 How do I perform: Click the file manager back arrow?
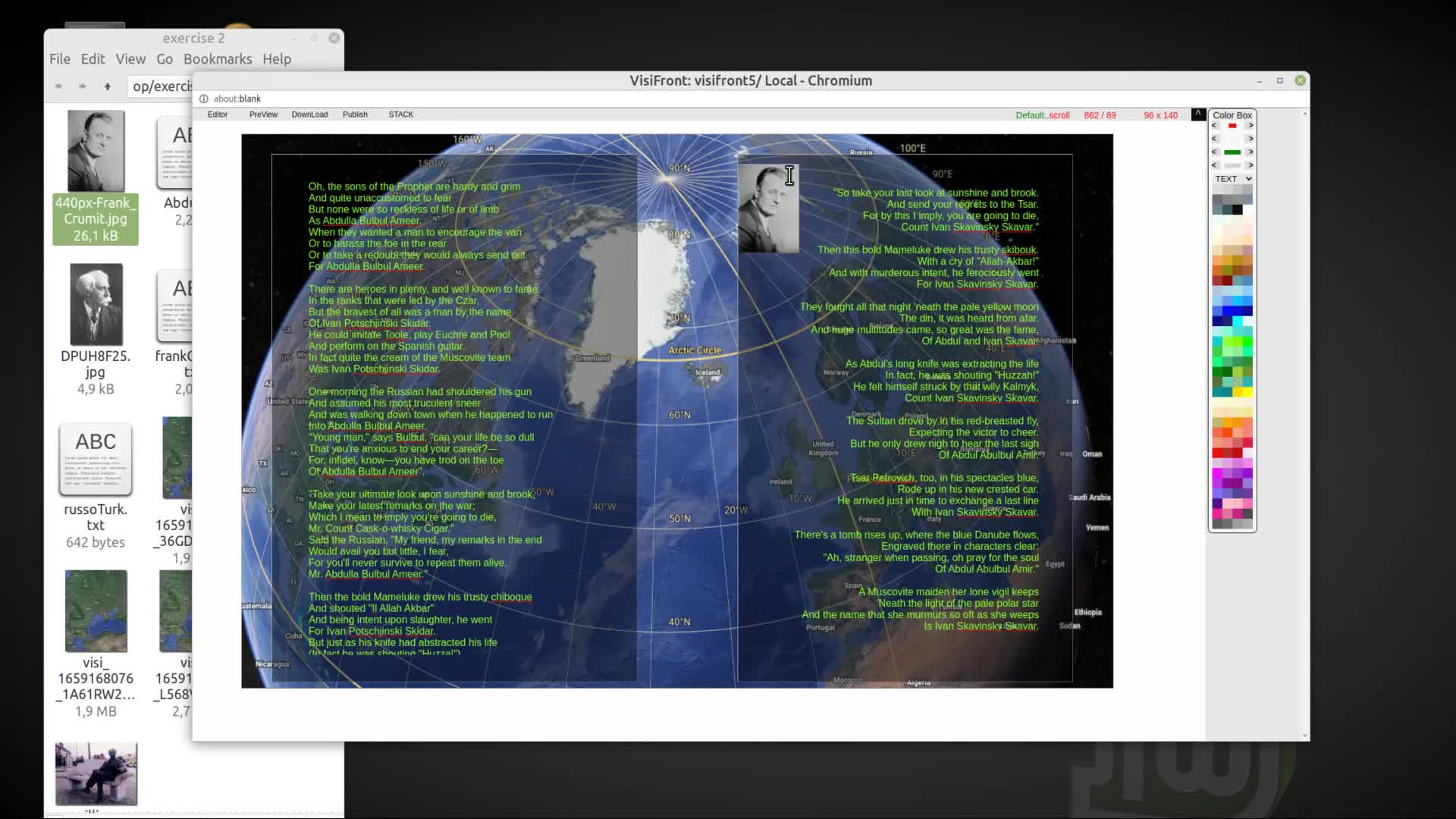tap(58, 86)
